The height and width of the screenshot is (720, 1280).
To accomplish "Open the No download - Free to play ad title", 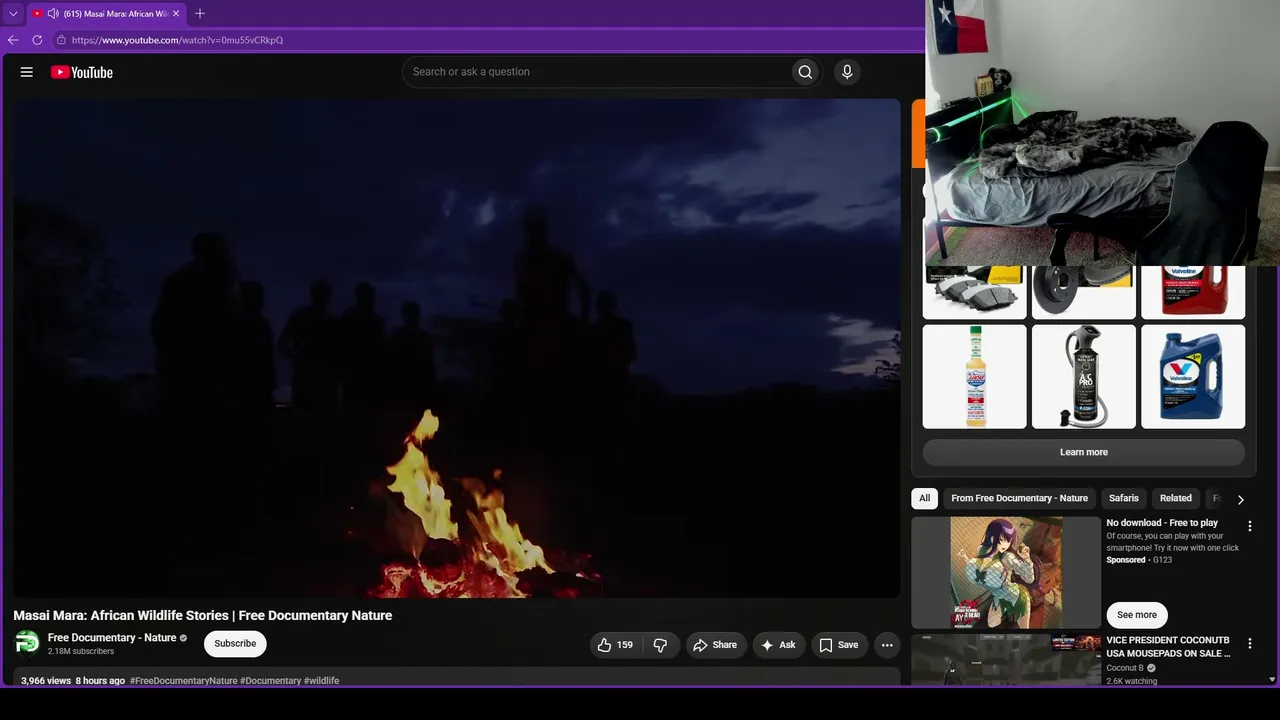I will [1162, 523].
